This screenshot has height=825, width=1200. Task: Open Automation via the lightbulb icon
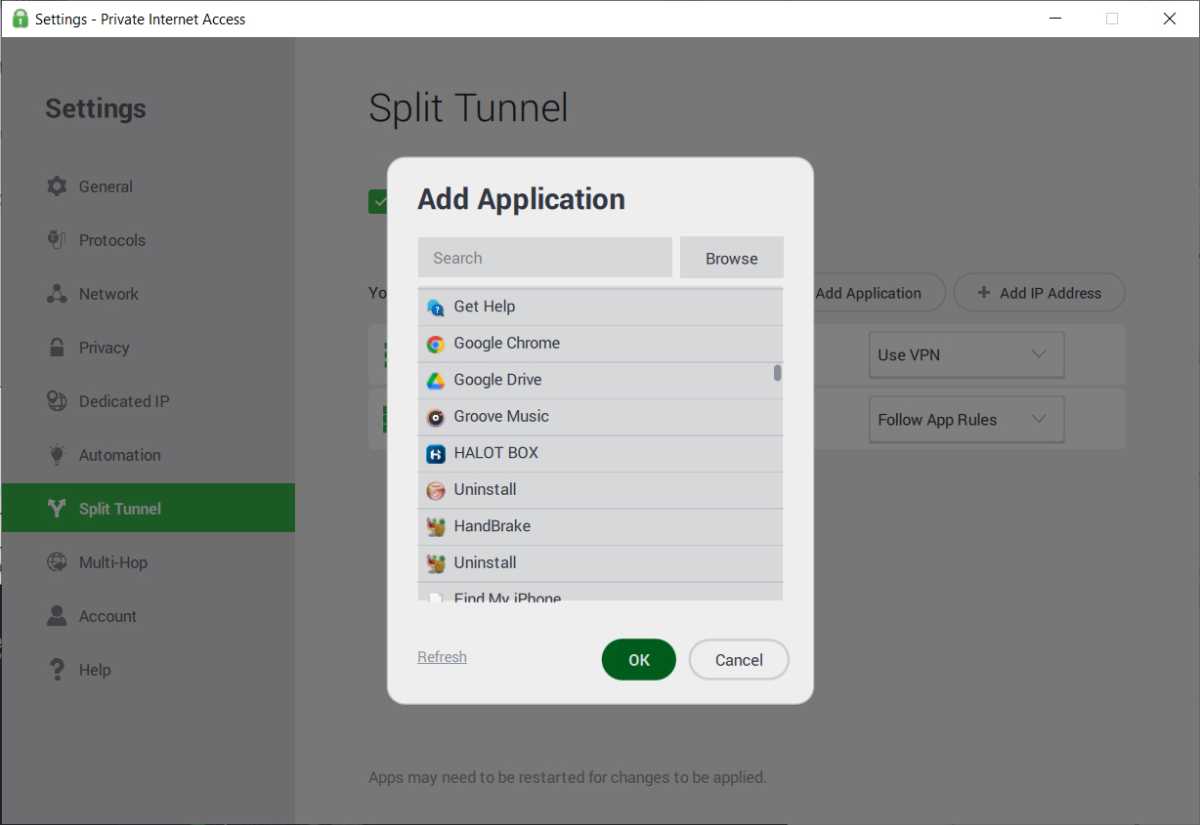click(57, 455)
